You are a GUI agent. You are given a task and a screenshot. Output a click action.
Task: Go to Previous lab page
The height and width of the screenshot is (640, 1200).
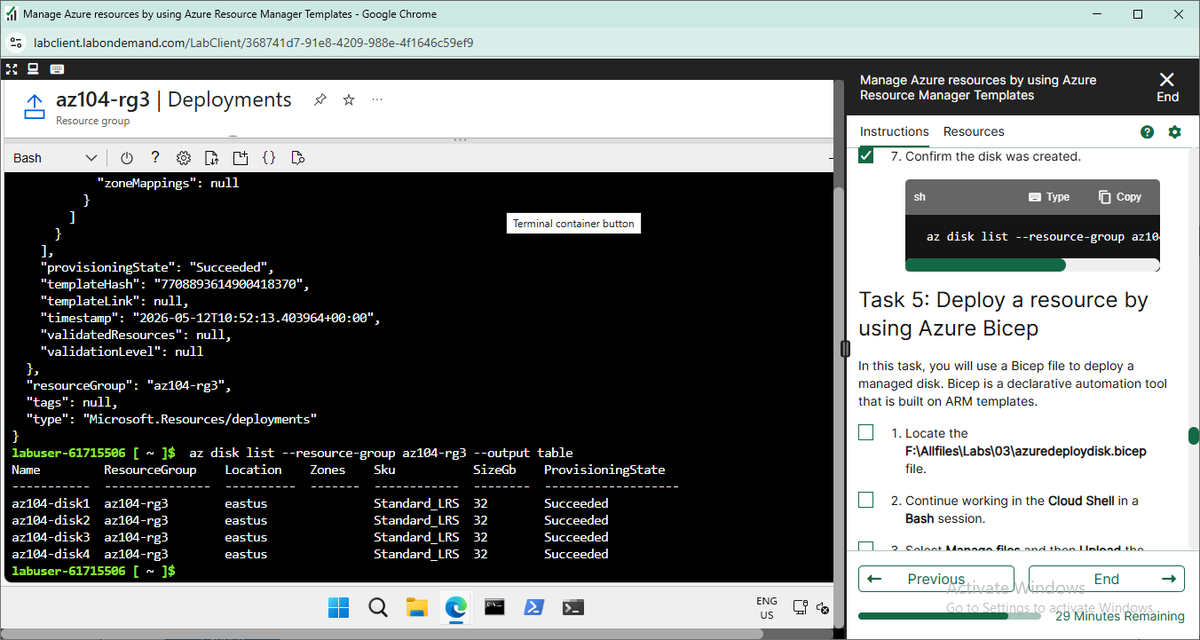(x=938, y=579)
